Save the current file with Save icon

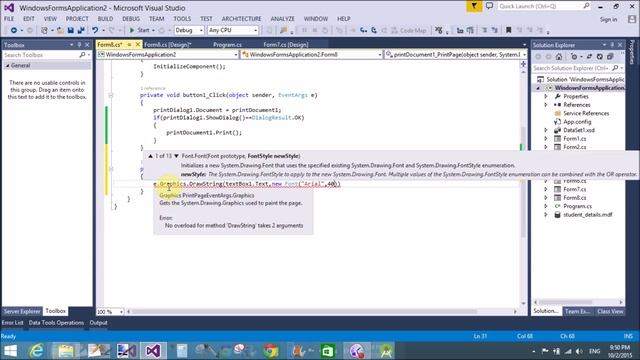pyautogui.click(x=71, y=30)
